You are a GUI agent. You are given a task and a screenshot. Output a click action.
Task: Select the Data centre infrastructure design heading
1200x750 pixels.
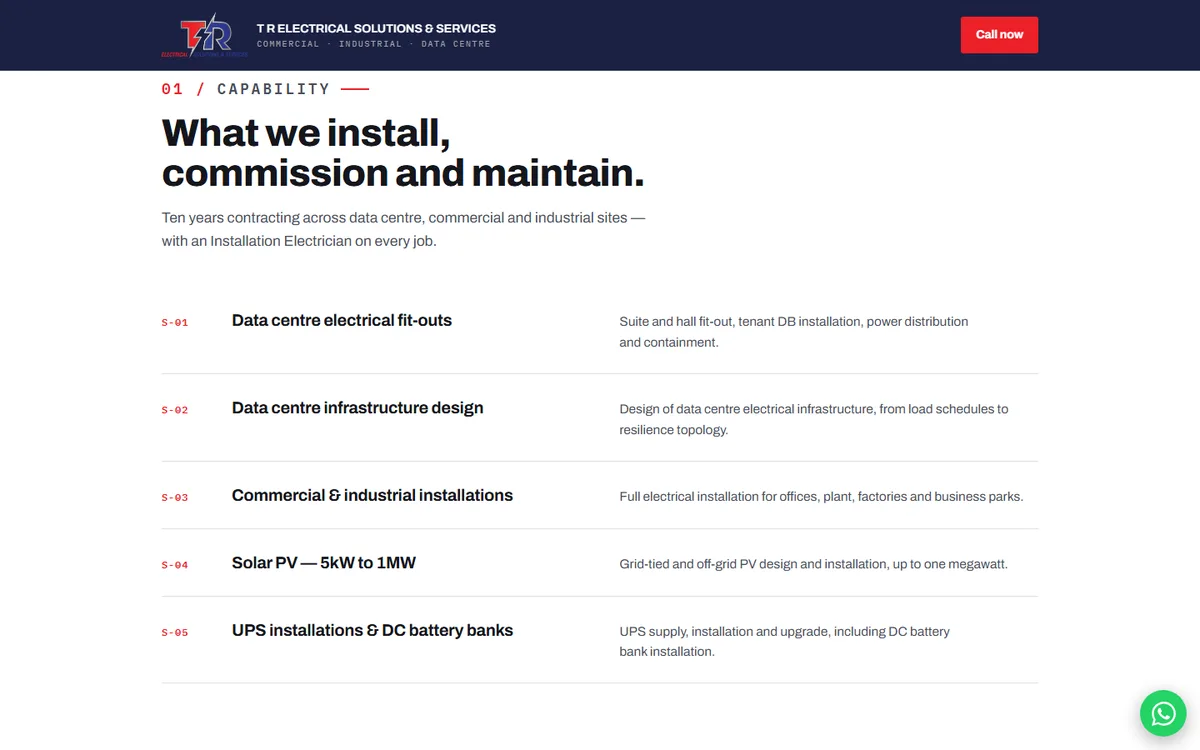click(357, 408)
